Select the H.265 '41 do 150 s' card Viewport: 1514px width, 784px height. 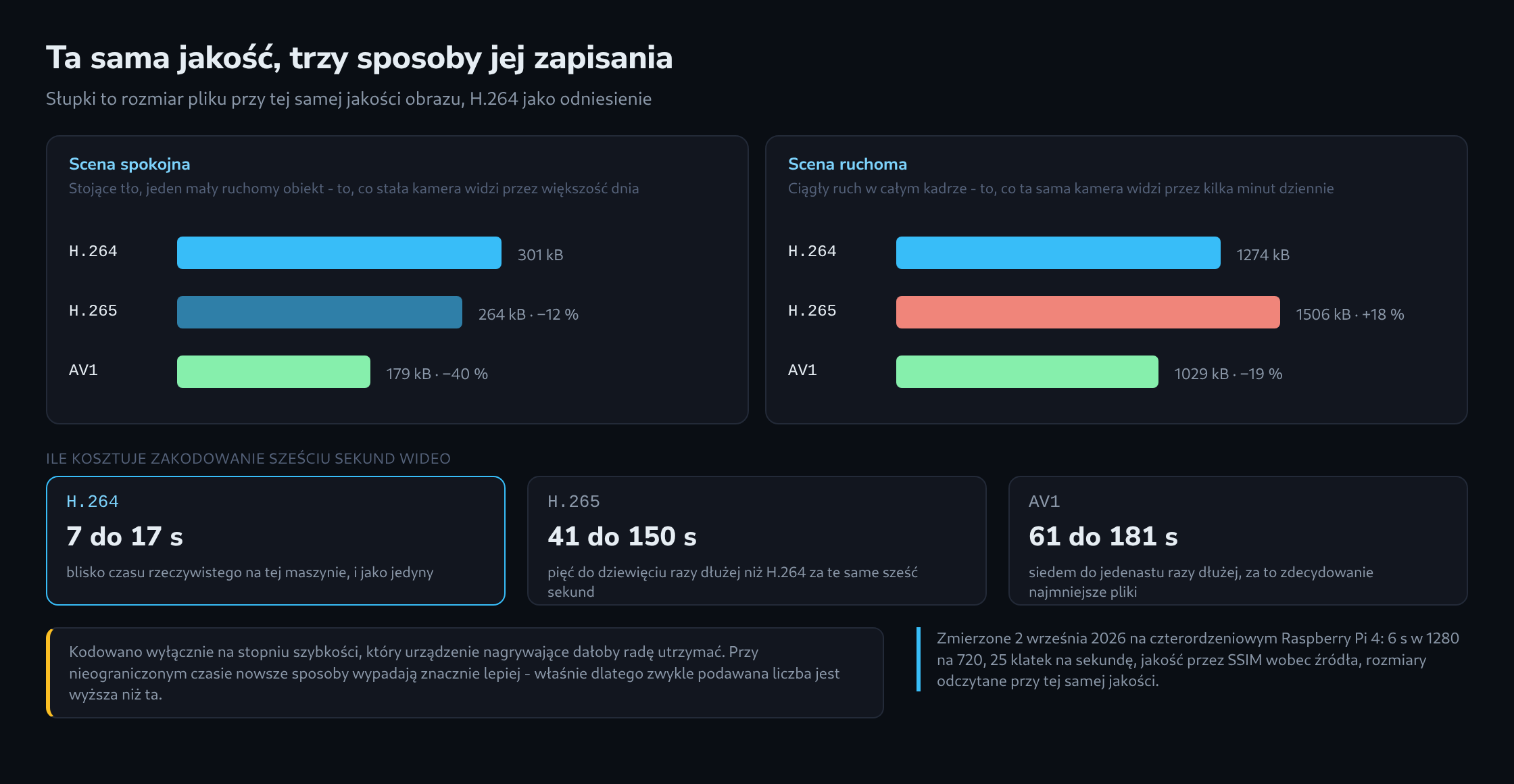click(x=757, y=541)
